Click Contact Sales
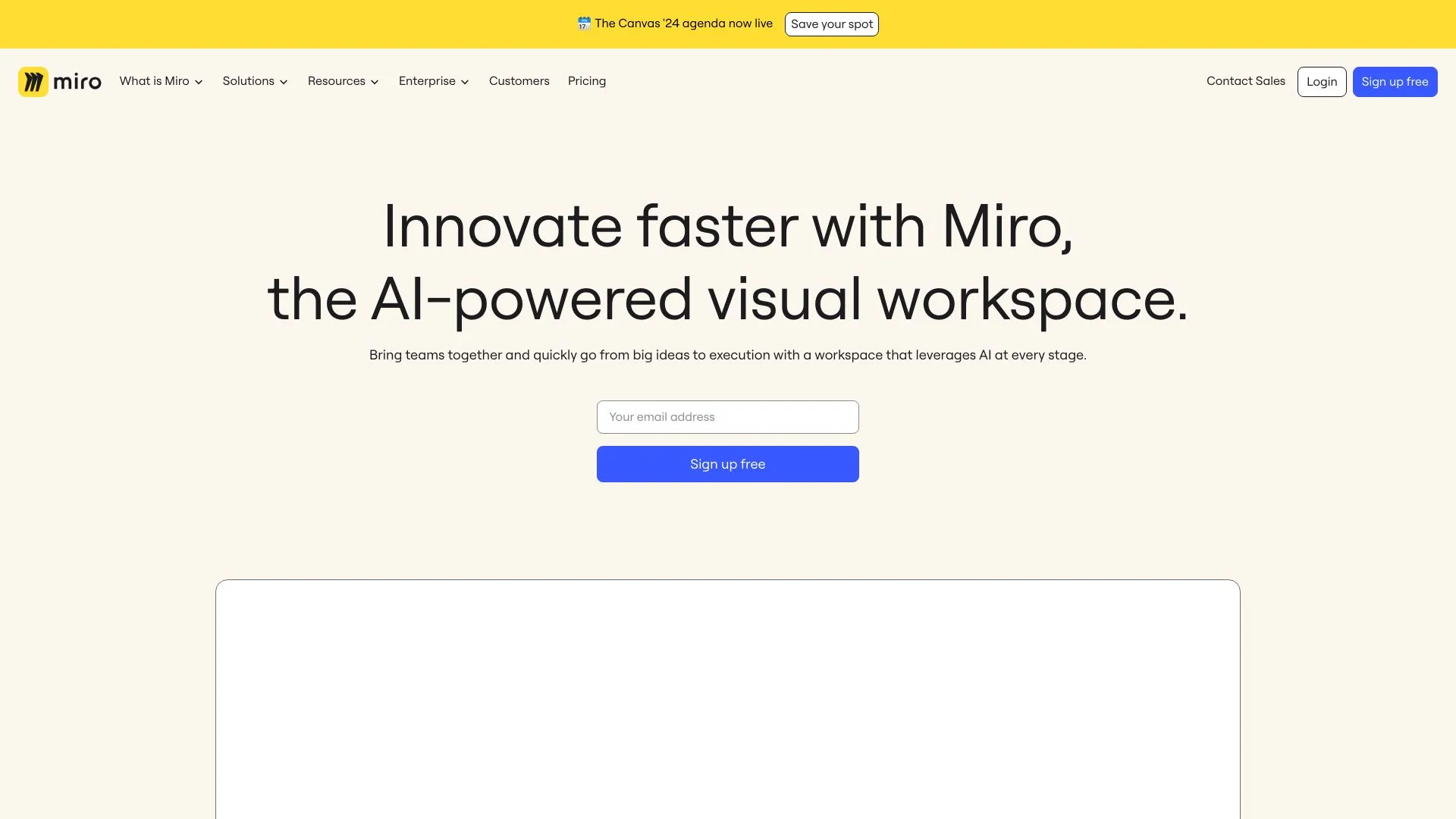Screen dimensions: 1456x819 tap(1245, 81)
